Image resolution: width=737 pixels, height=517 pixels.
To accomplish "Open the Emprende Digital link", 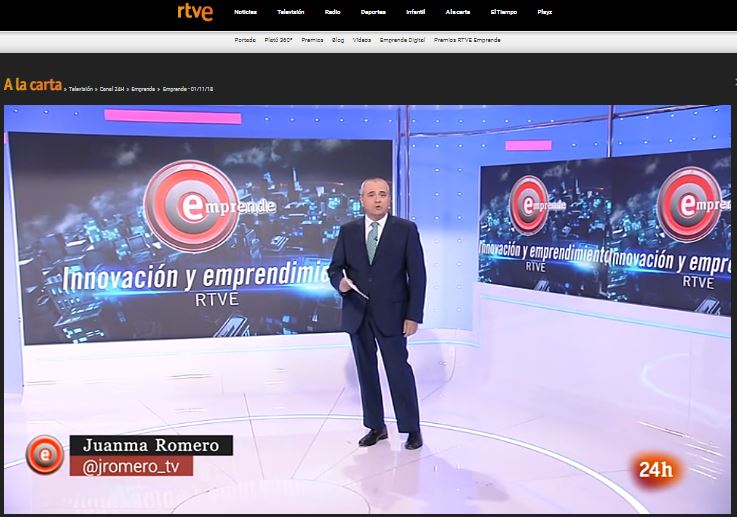I will [x=402, y=40].
